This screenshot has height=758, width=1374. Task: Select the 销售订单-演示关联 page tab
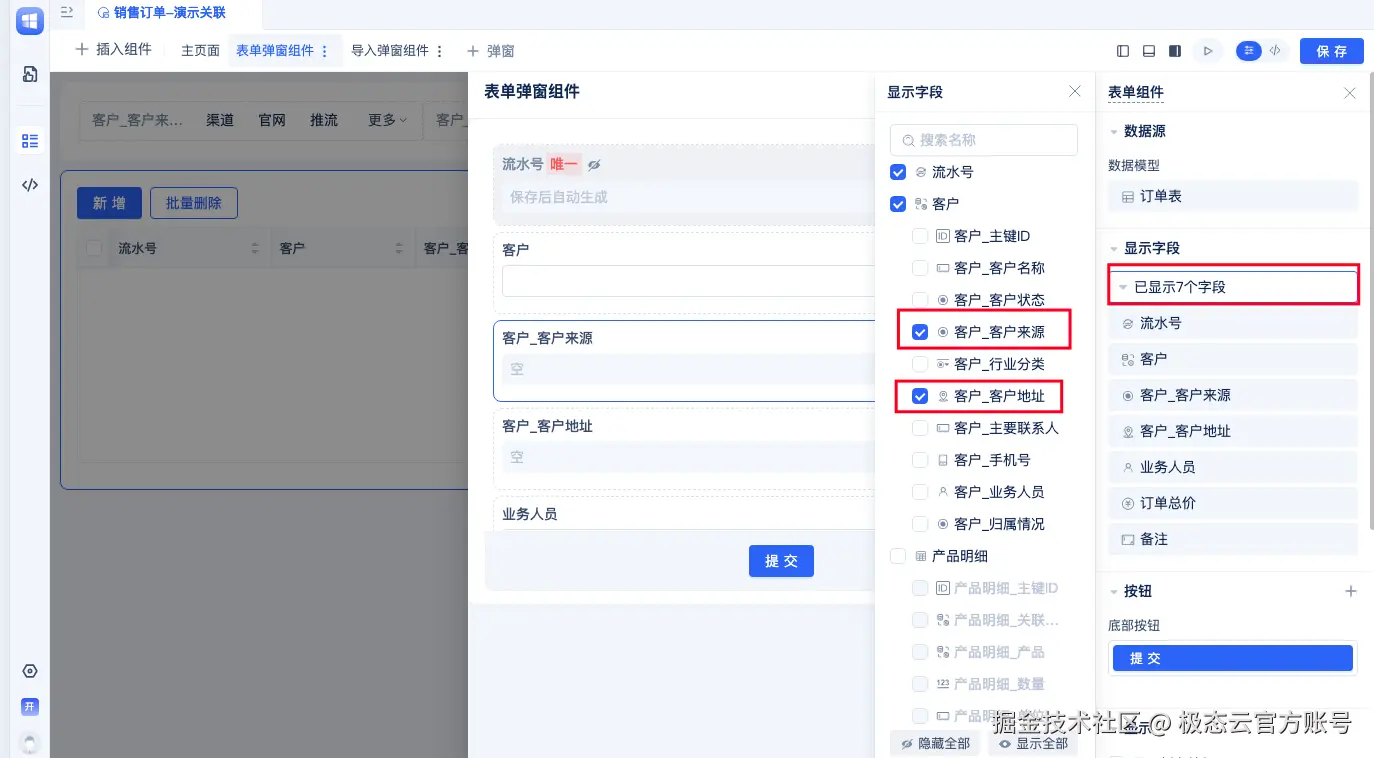point(162,13)
